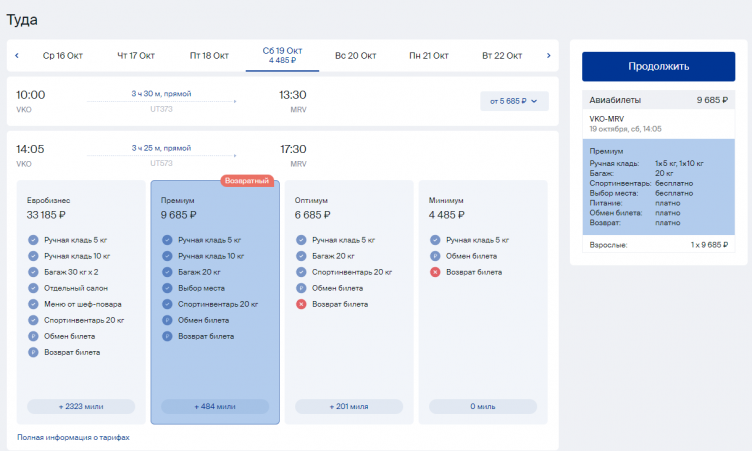Screen dimensions: 752x451
Task: Select the Евробизнес fare card
Action: 80,300
